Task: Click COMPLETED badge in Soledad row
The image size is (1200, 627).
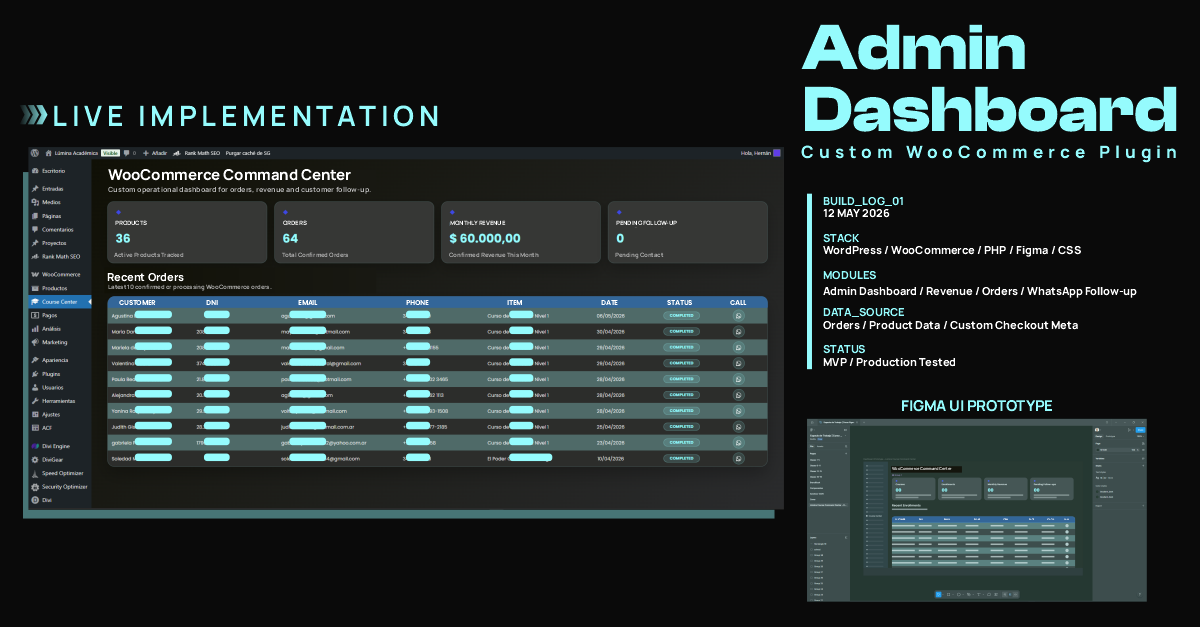Action: (x=681, y=459)
